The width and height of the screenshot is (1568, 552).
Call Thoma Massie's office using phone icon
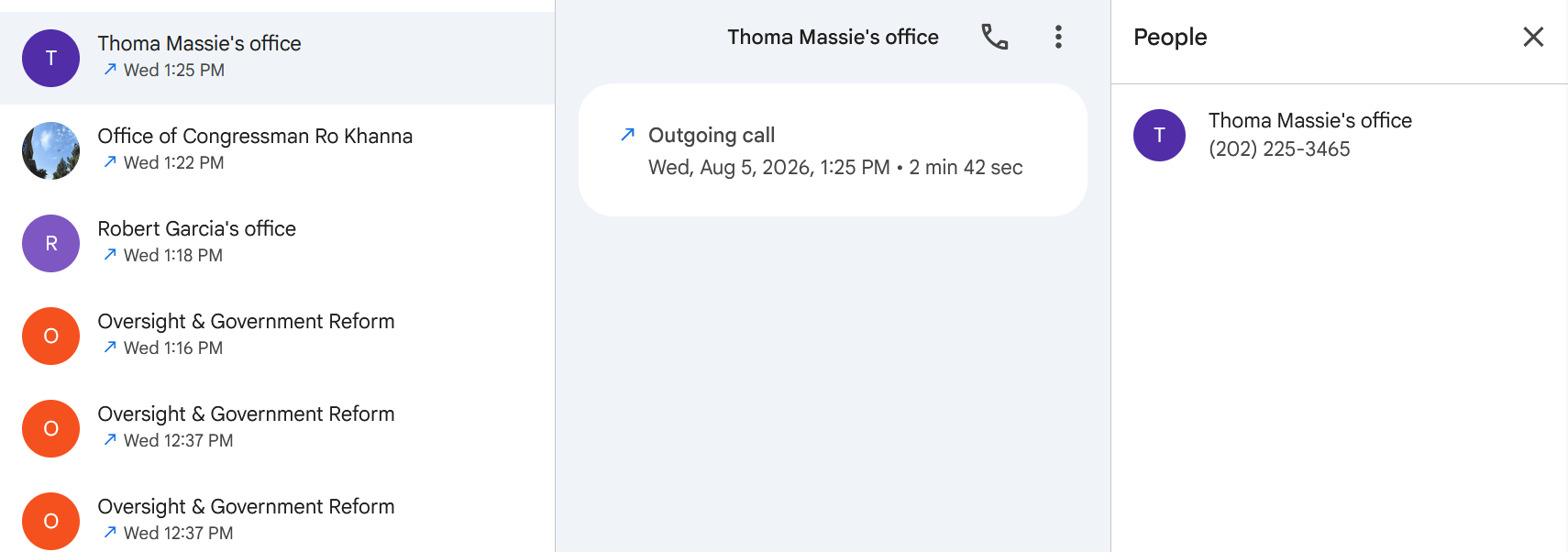(x=995, y=37)
